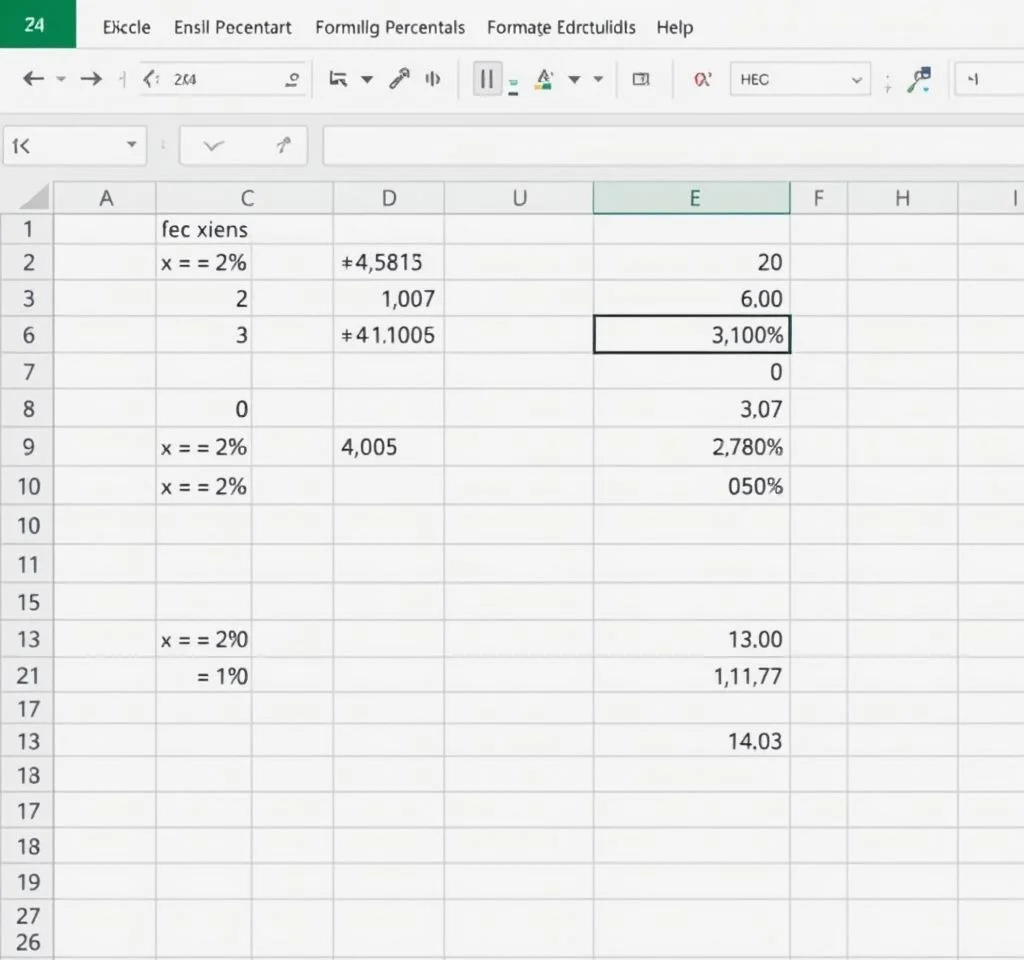Open the Ensil Pecentart menu

point(233,27)
